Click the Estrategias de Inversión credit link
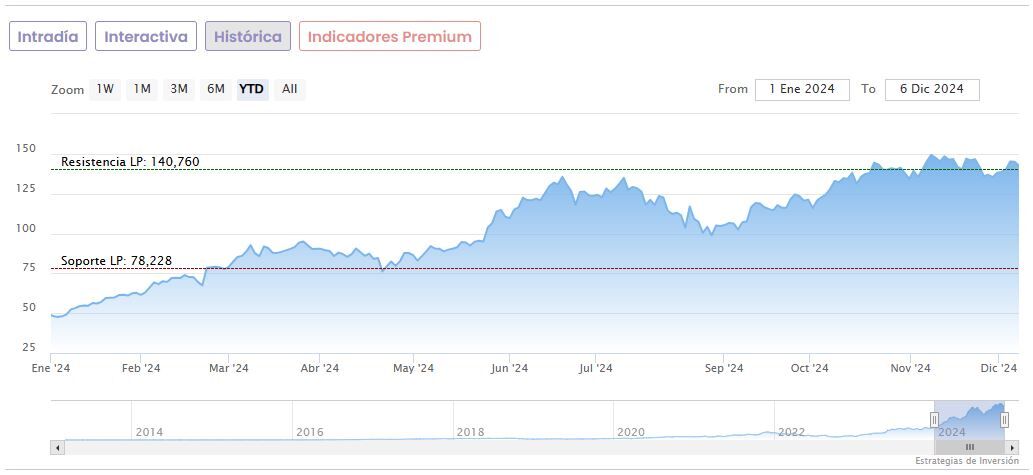This screenshot has width=1033, height=475. [967, 461]
